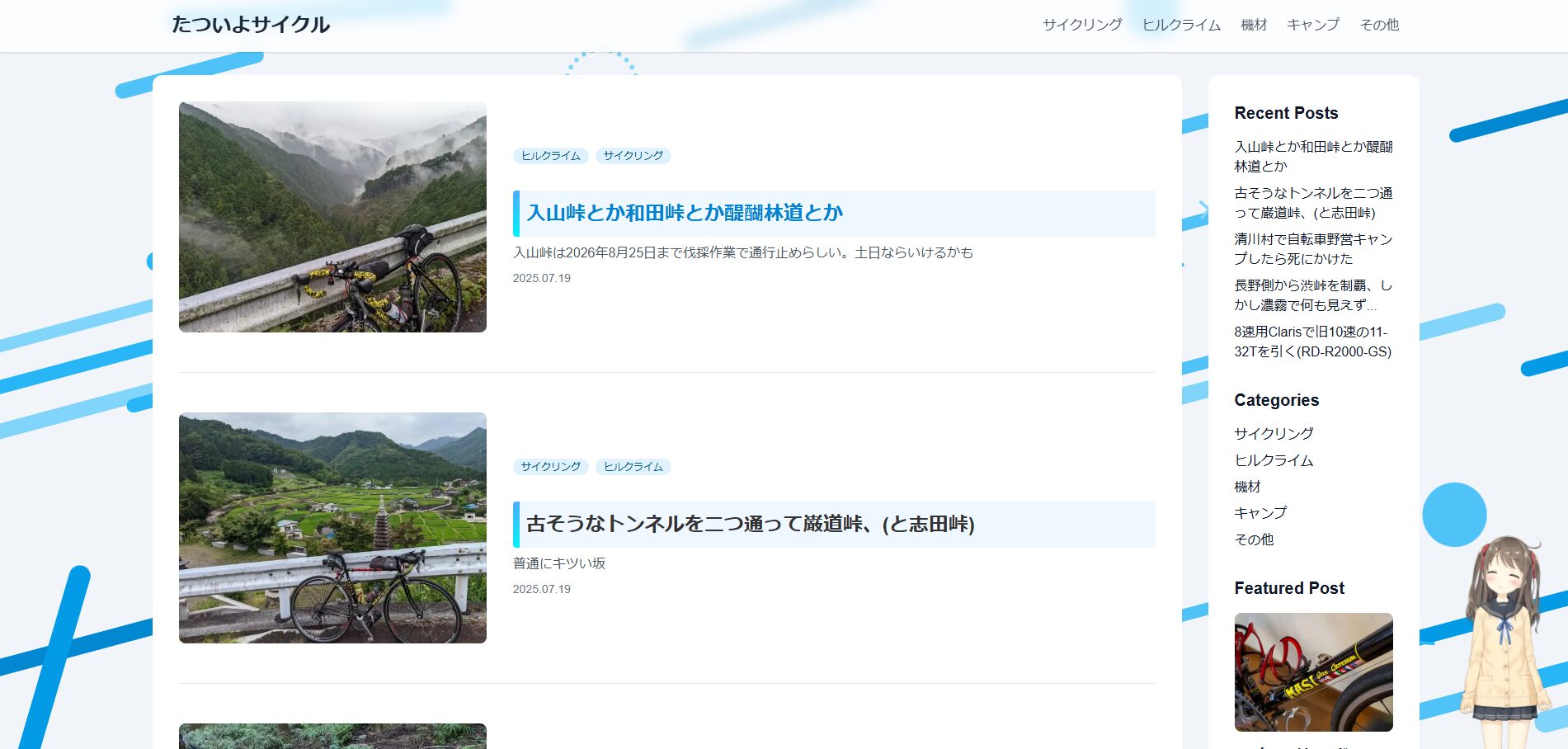1568x749 pixels.
Task: Select キャンプ under sidebar Categories
Action: coord(1260,513)
